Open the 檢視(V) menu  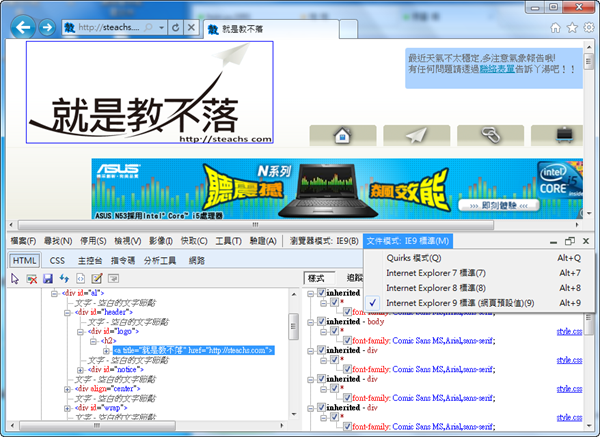[128, 241]
